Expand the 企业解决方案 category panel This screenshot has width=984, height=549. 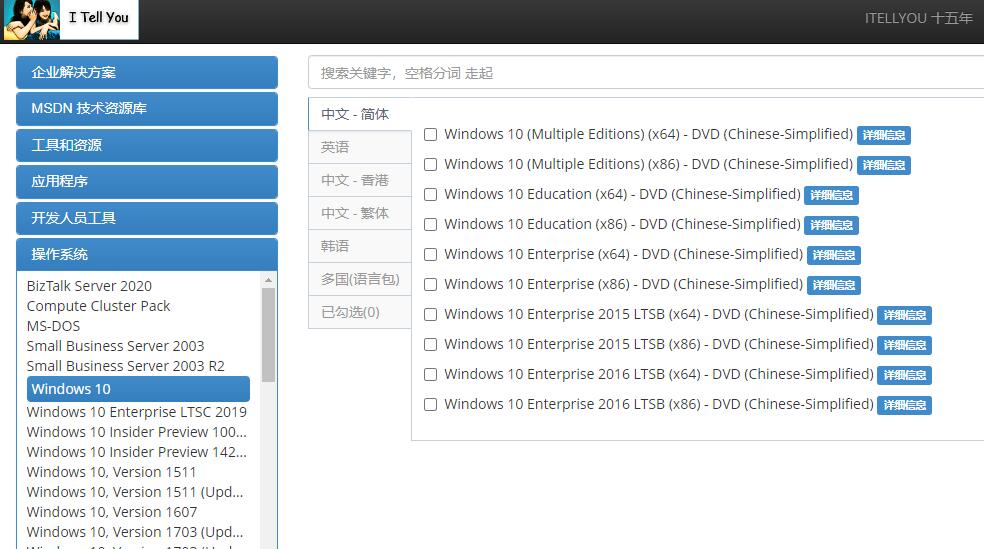[x=146, y=72]
